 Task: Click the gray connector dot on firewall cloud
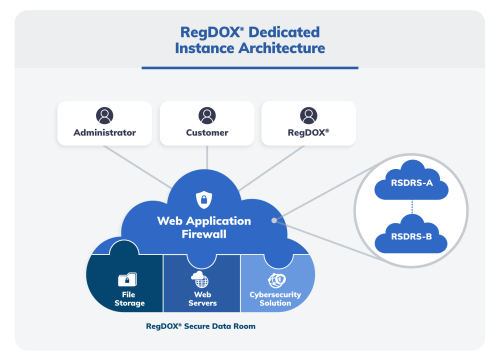point(274,220)
